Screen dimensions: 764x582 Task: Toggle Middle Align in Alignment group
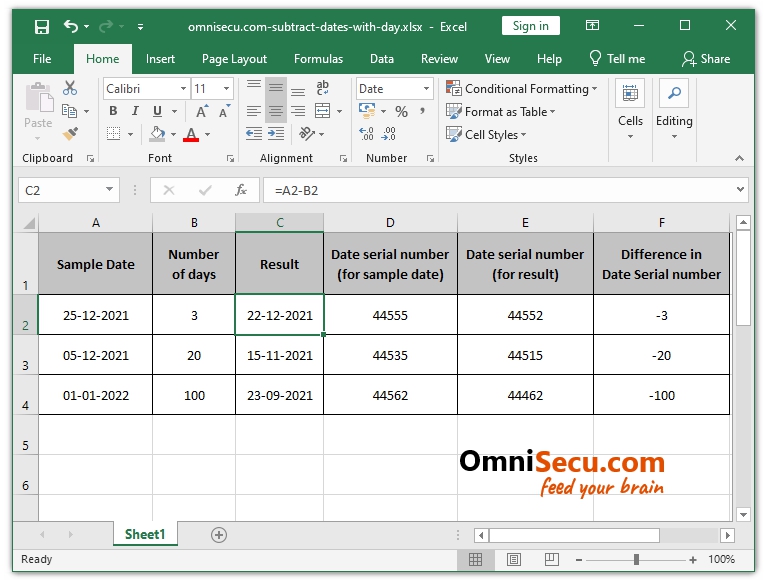coord(276,88)
